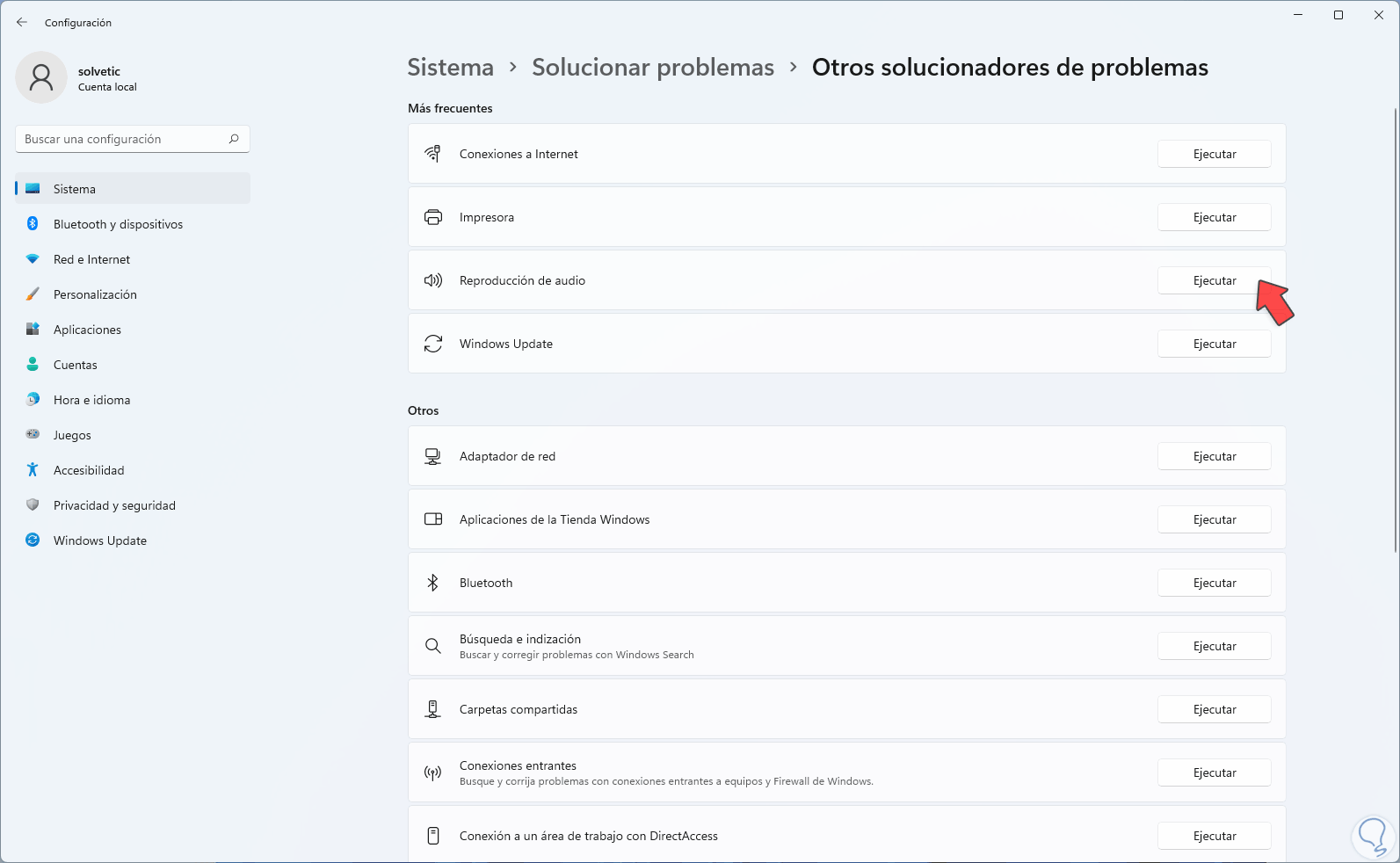Viewport: 1400px width, 863px height.
Task: Select Cuentas in the sidebar menu
Action: click(x=76, y=365)
